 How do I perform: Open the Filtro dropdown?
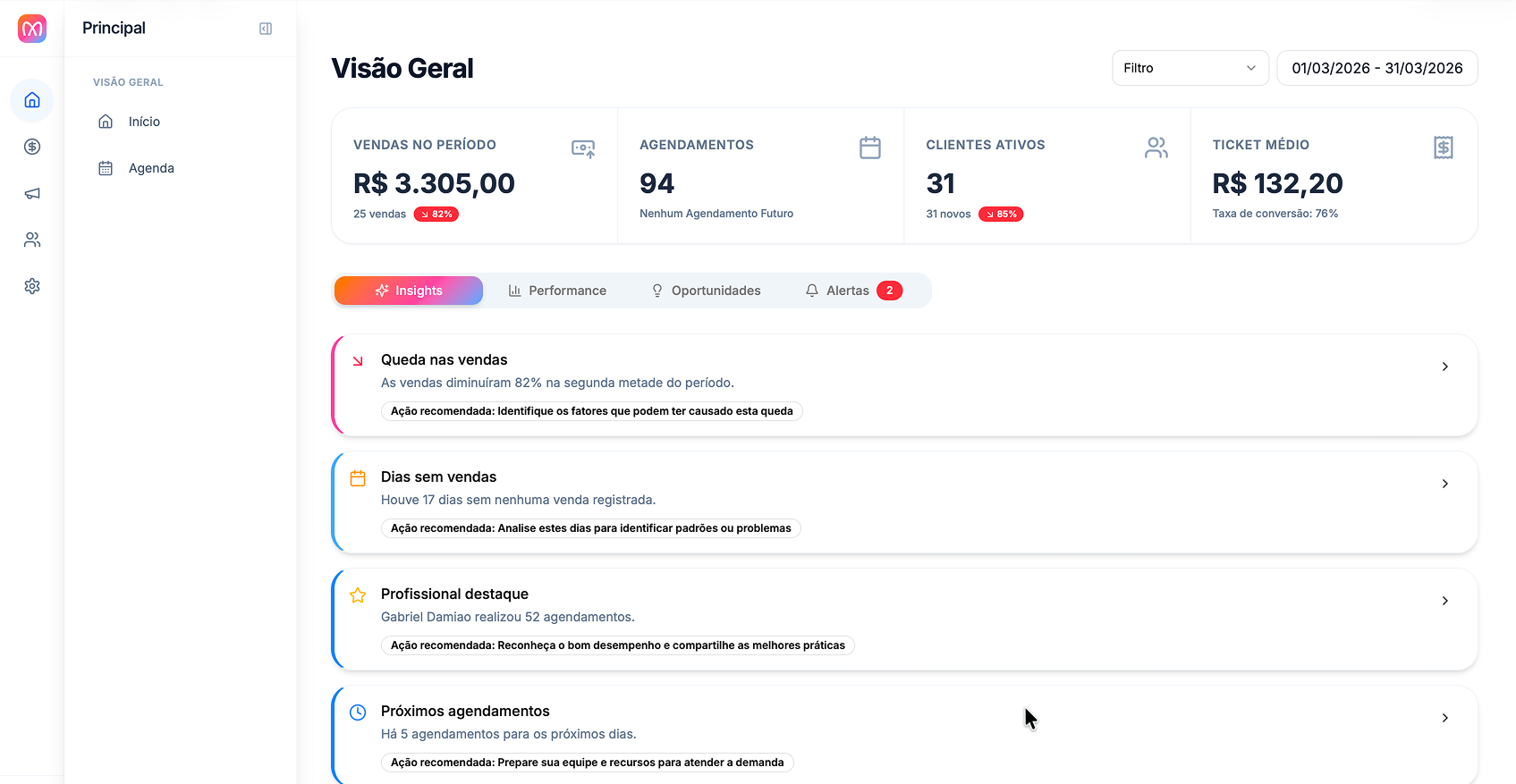click(1190, 68)
